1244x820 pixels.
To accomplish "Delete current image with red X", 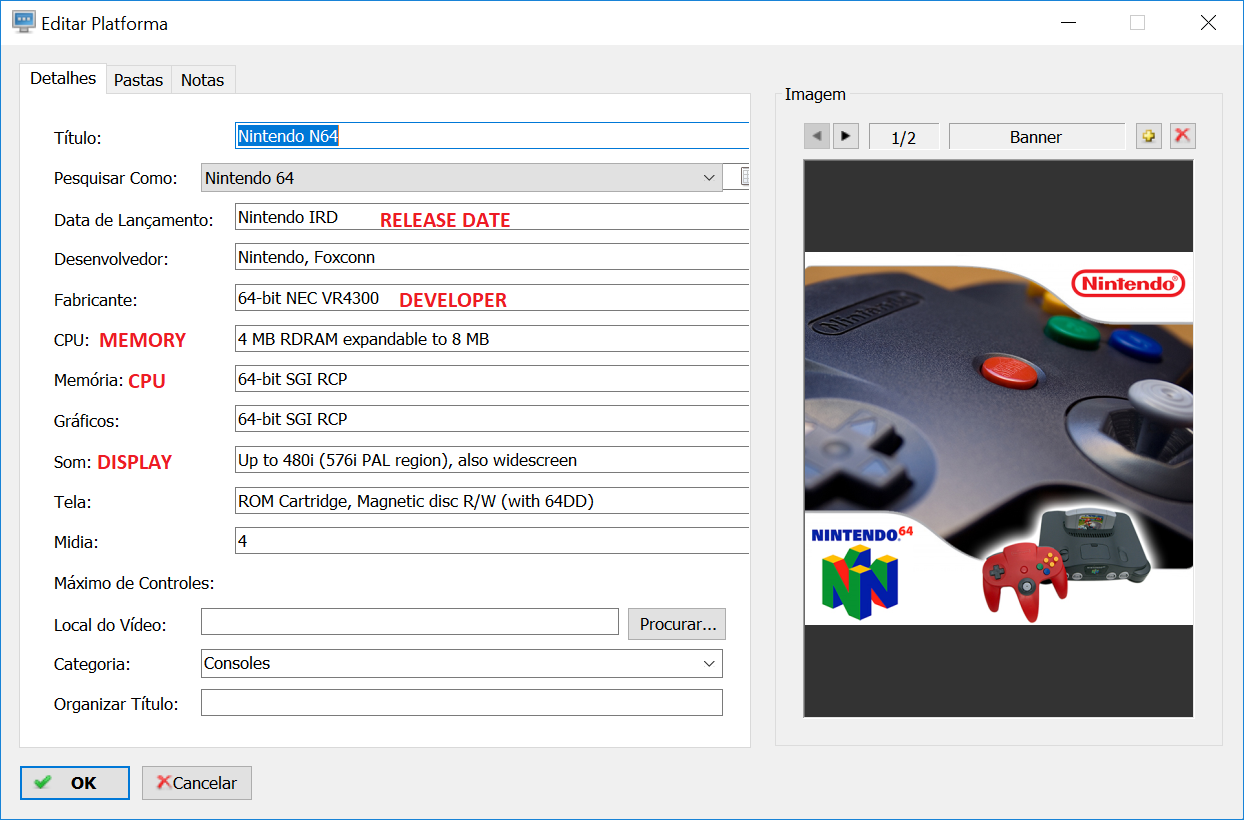I will (x=1182, y=136).
